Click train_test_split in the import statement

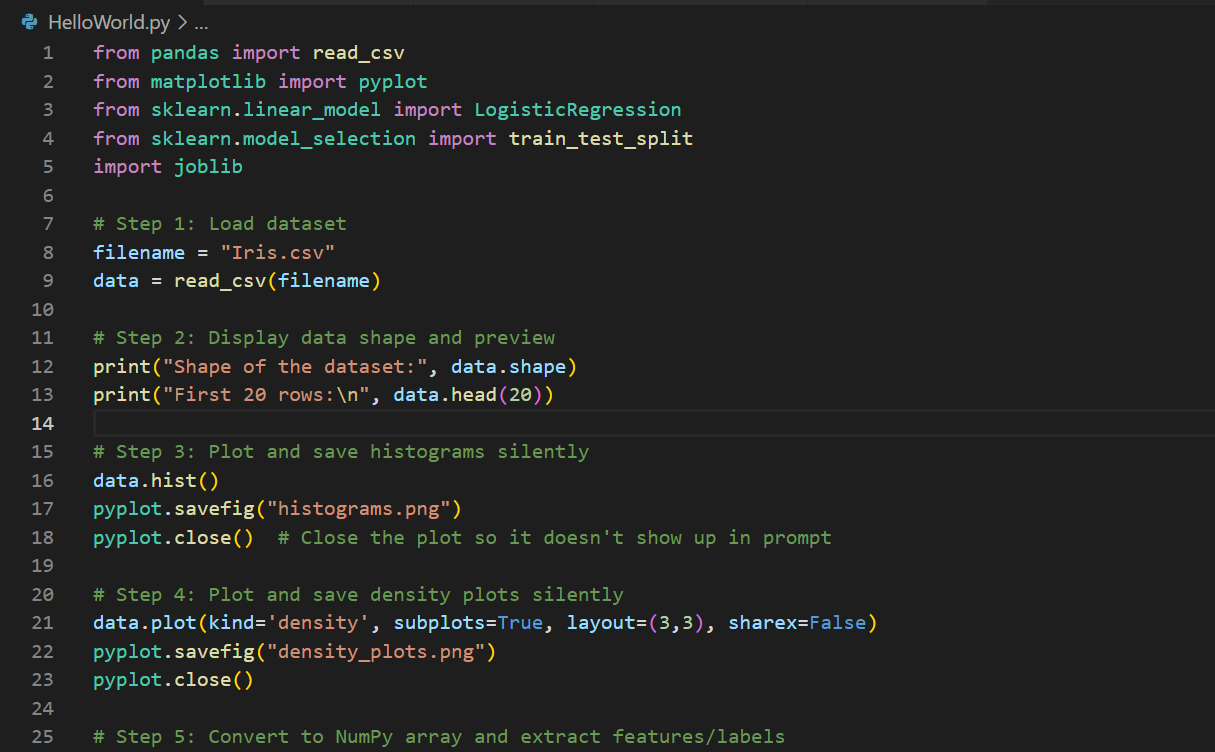point(601,138)
